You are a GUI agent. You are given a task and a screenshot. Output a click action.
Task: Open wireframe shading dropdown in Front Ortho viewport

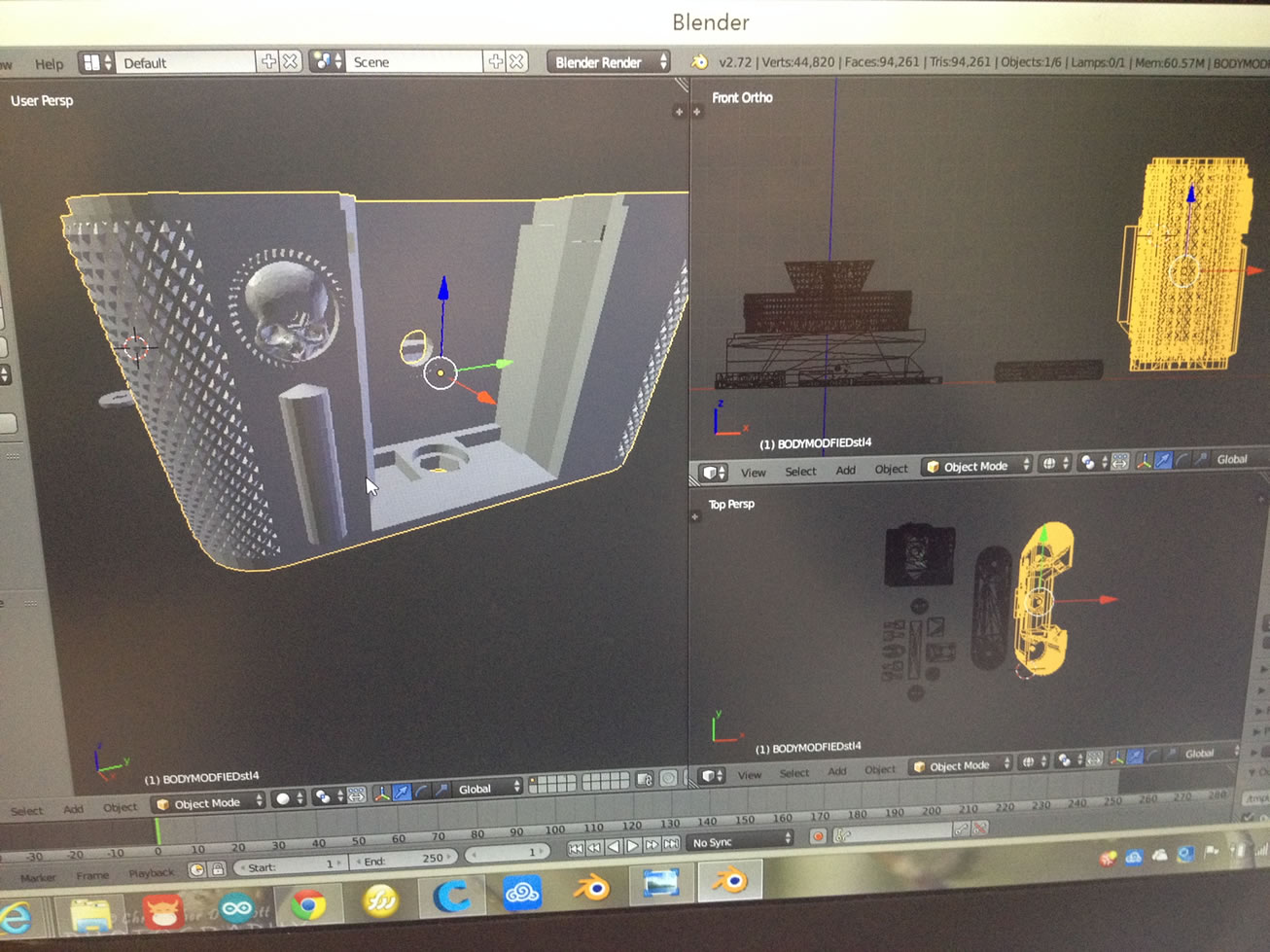tap(1053, 464)
